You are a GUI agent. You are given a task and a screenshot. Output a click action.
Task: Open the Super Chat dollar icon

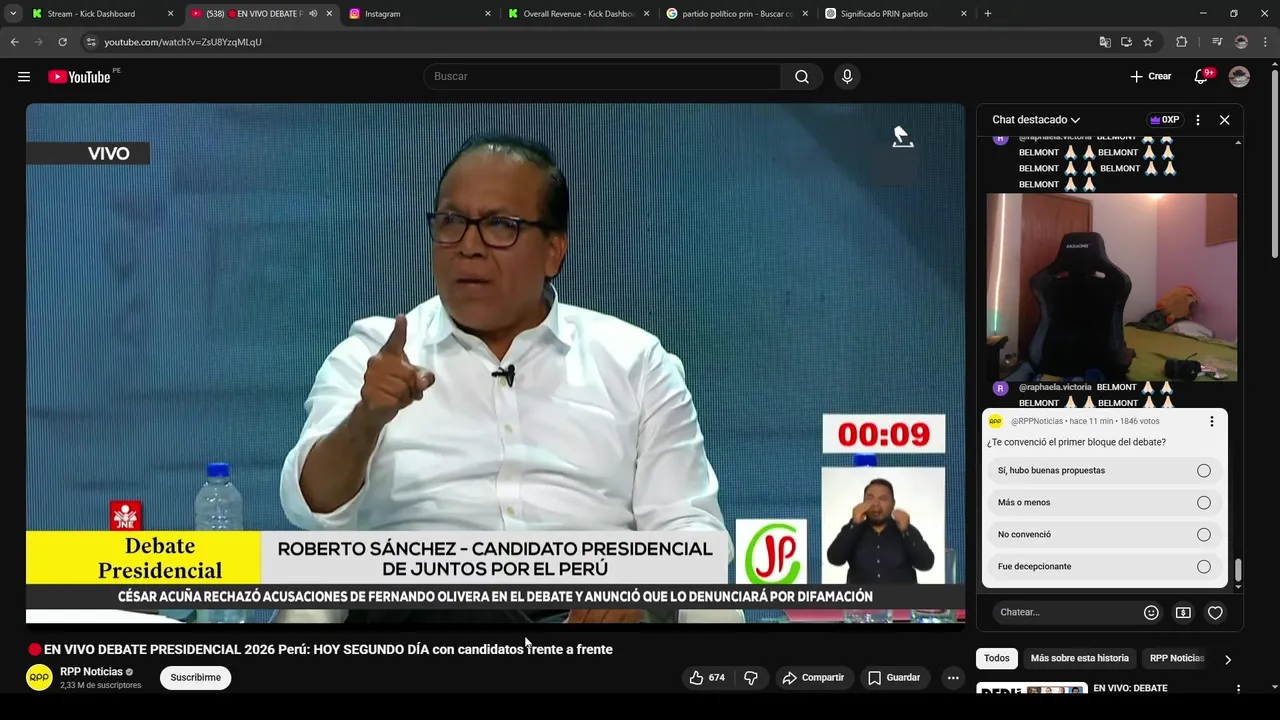[1183, 612]
